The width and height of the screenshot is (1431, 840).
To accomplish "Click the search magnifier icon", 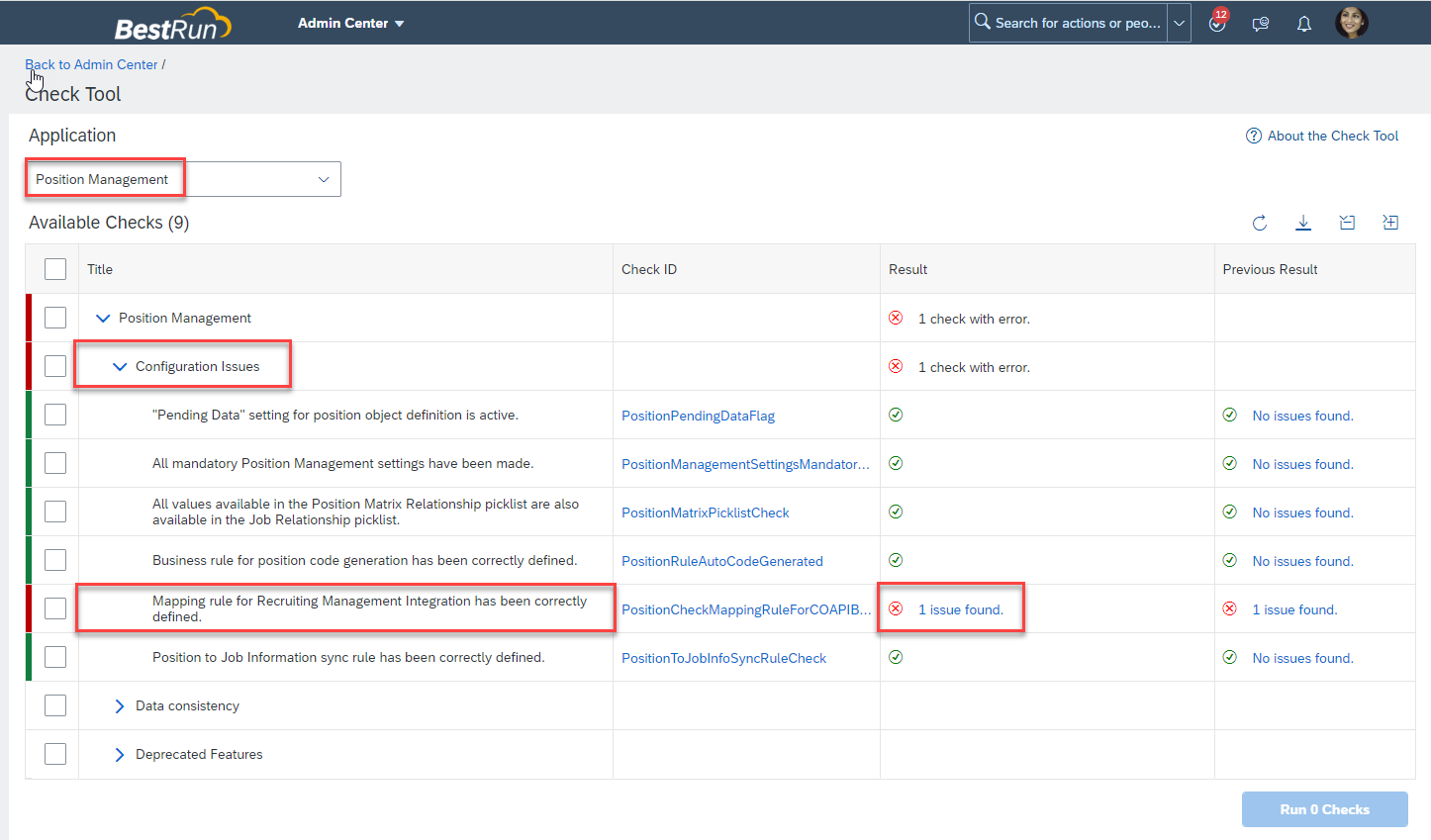I will [983, 21].
